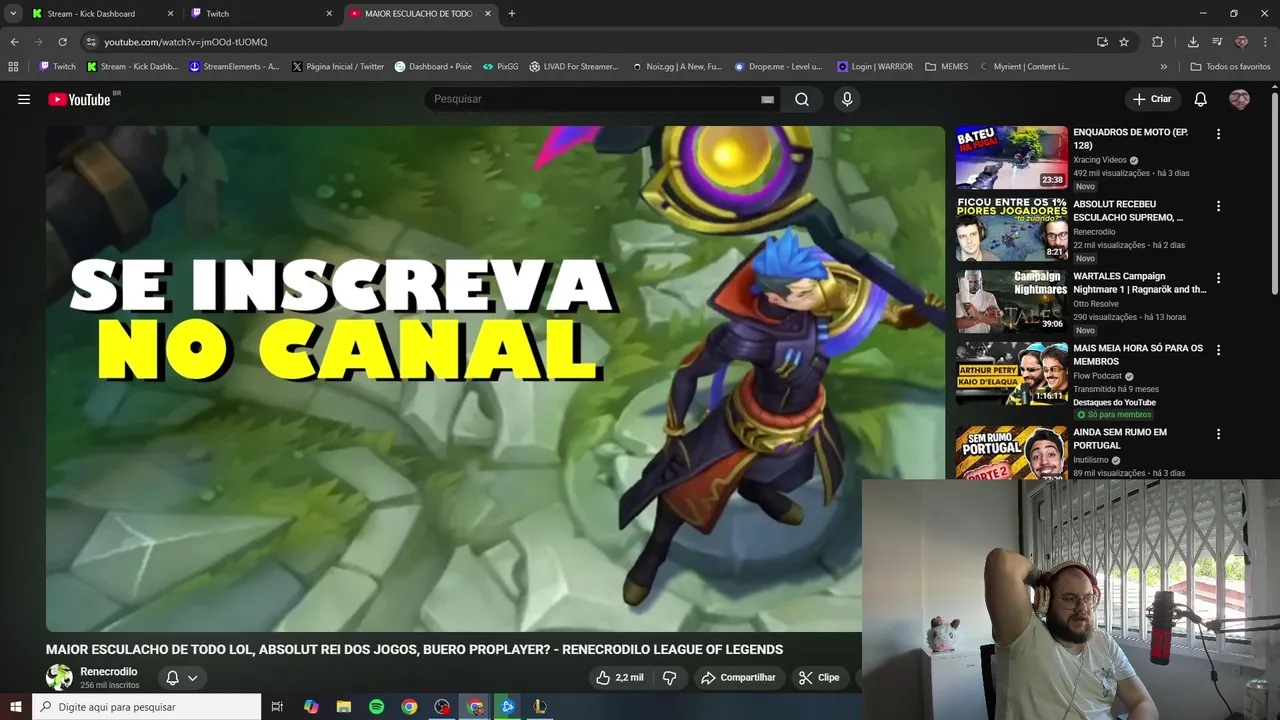Open Todos os favoritos folder
Screen dimensions: 1280x720
[x=1230, y=66]
